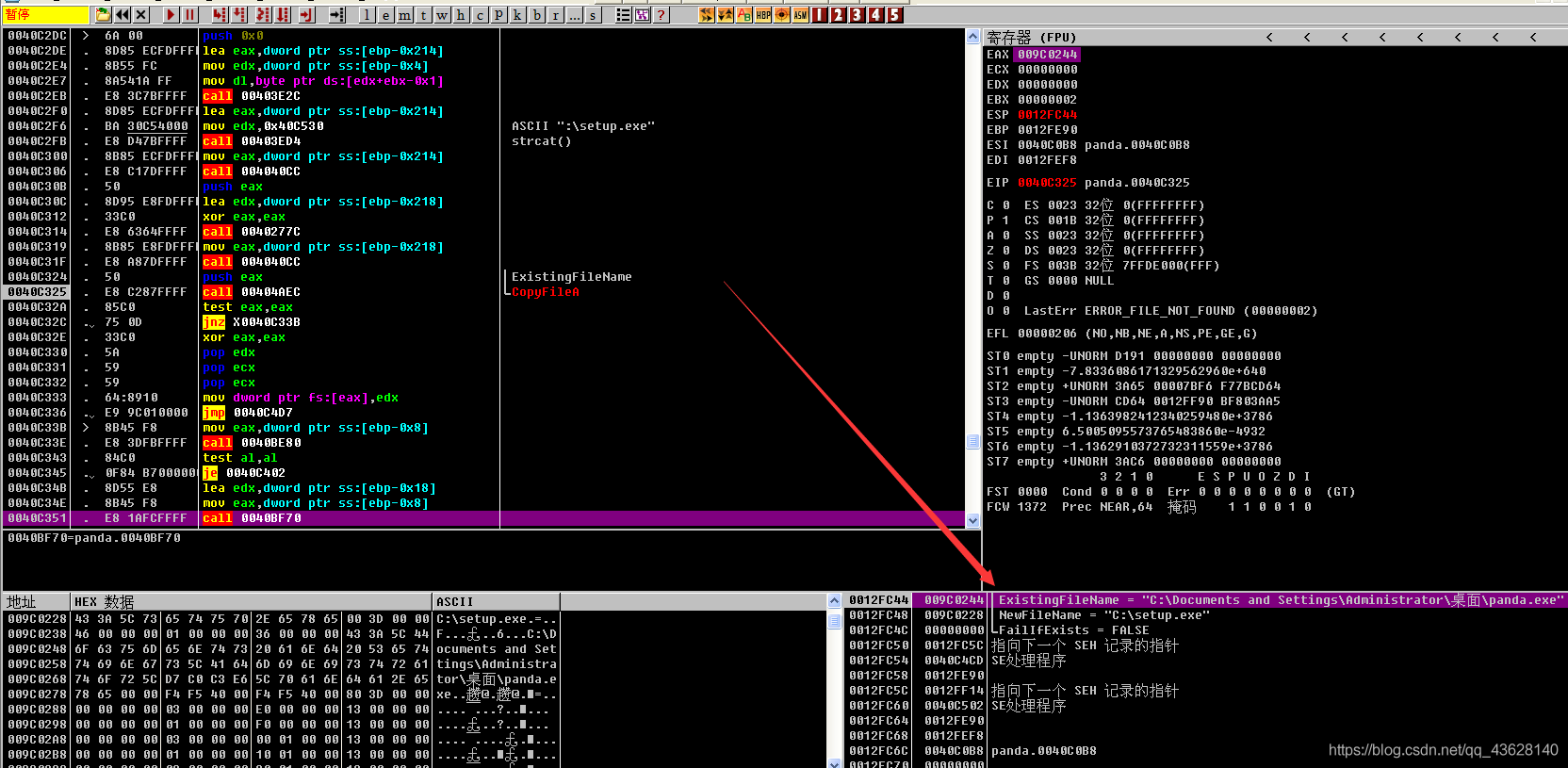Viewport: 1568px width, 768px height.
Task: Open the breakpoints 'b' window
Action: tap(537, 15)
